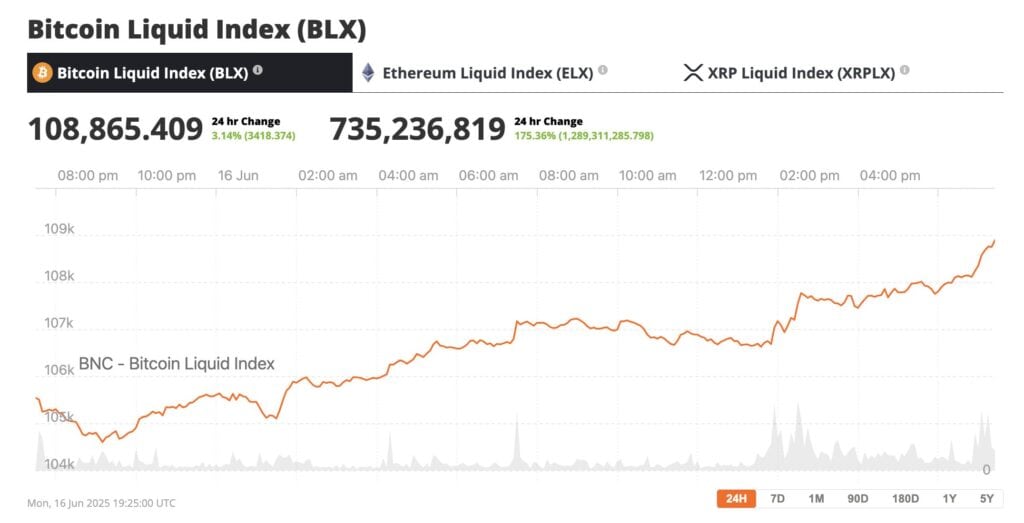1024x523 pixels.
Task: Open info icon beside XRP Liquid Index
Action: tap(905, 71)
